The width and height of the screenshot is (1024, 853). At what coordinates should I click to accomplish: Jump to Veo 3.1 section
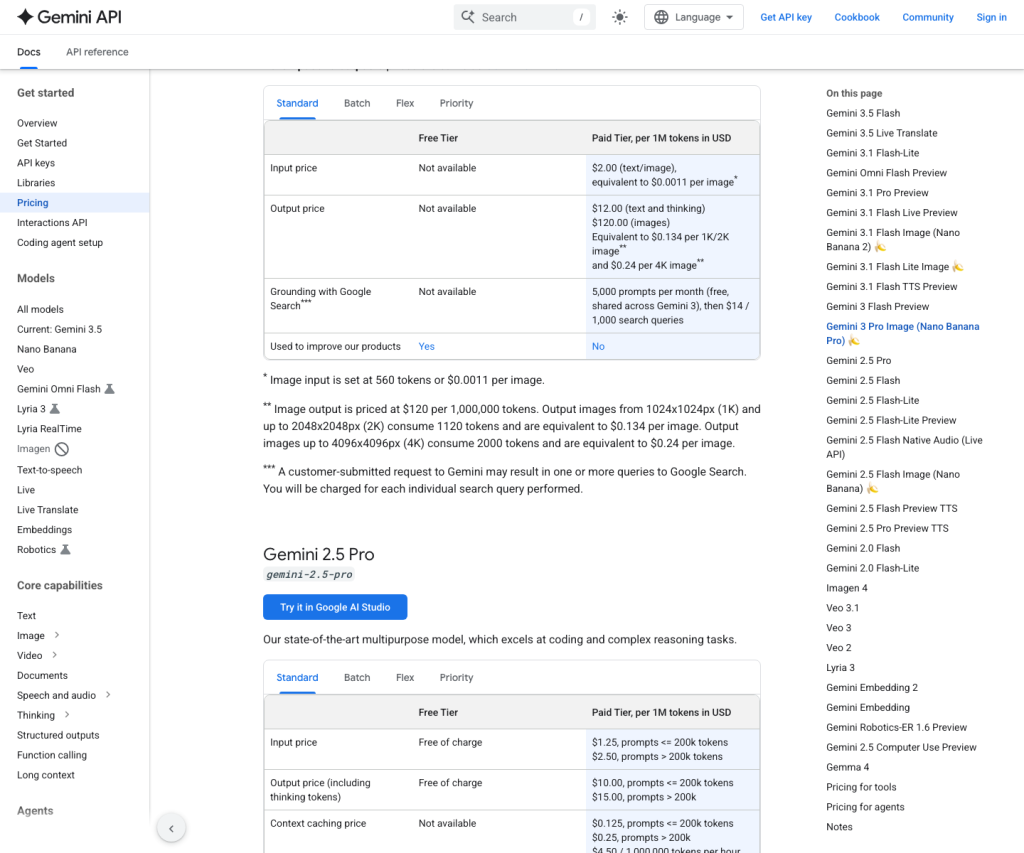tap(842, 607)
